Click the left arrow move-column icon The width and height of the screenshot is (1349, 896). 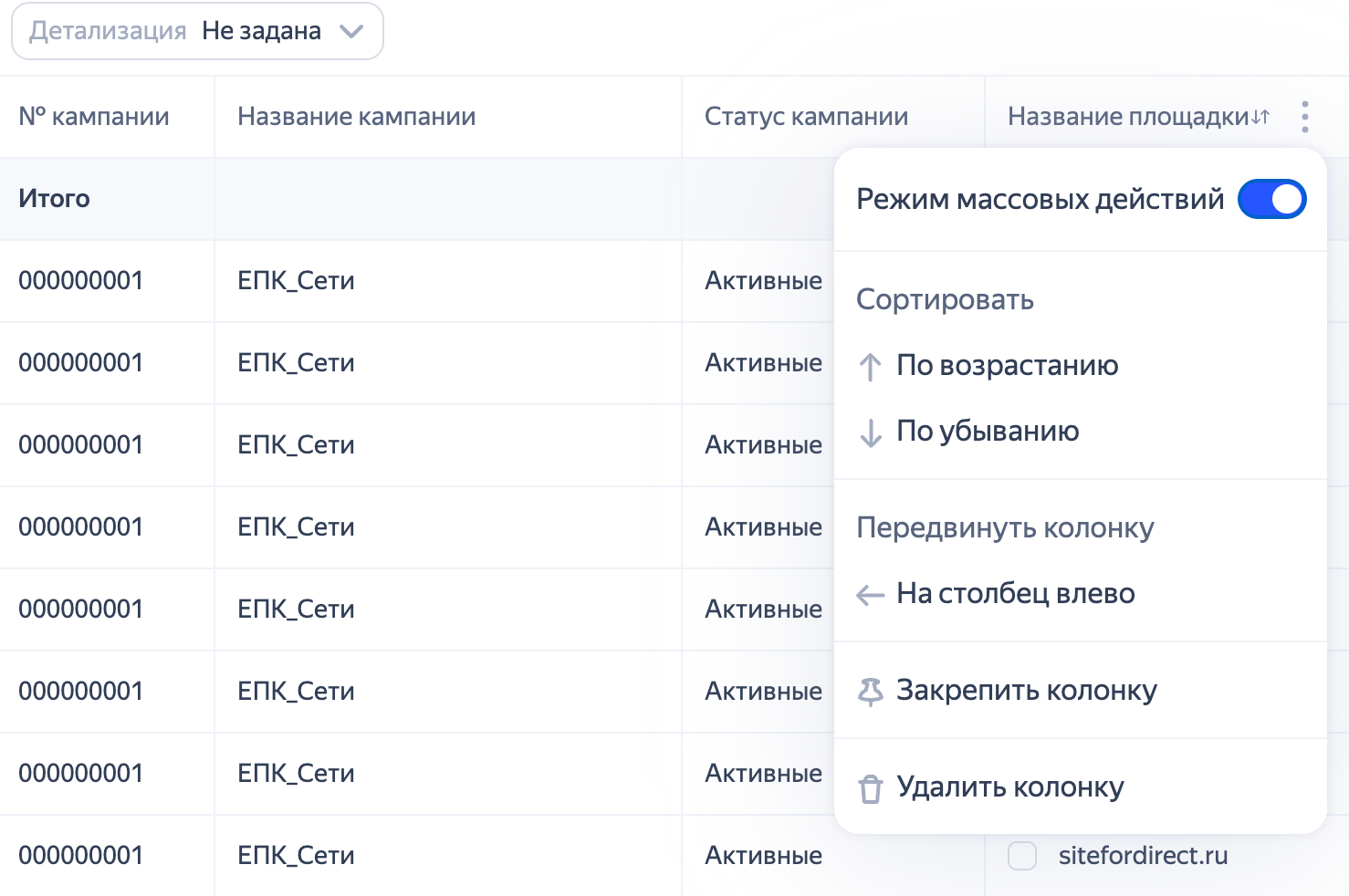click(x=870, y=595)
